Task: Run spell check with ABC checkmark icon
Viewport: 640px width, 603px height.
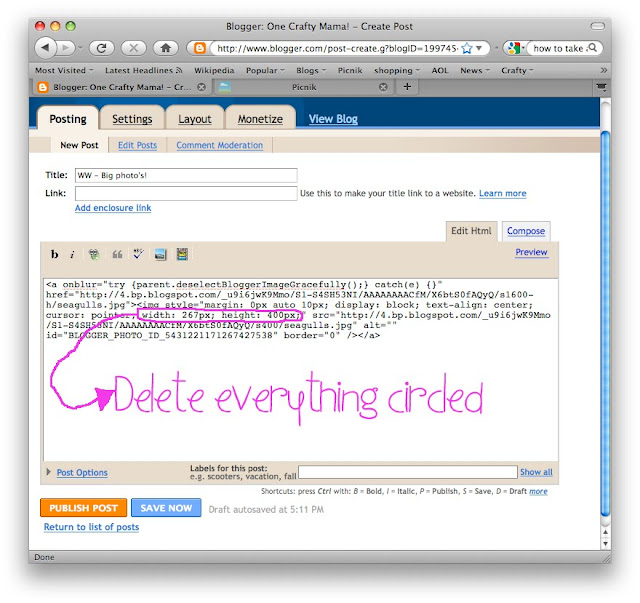Action: 138,254
